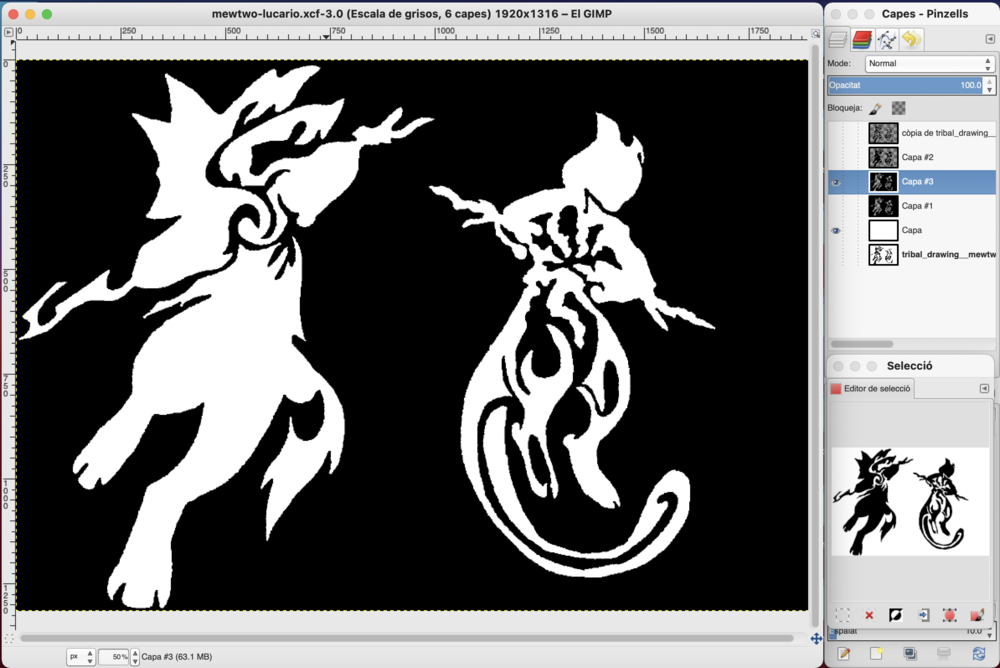This screenshot has height=668, width=1000.
Task: Open Capes panel tab configuration menu
Action: pyautogui.click(x=990, y=39)
